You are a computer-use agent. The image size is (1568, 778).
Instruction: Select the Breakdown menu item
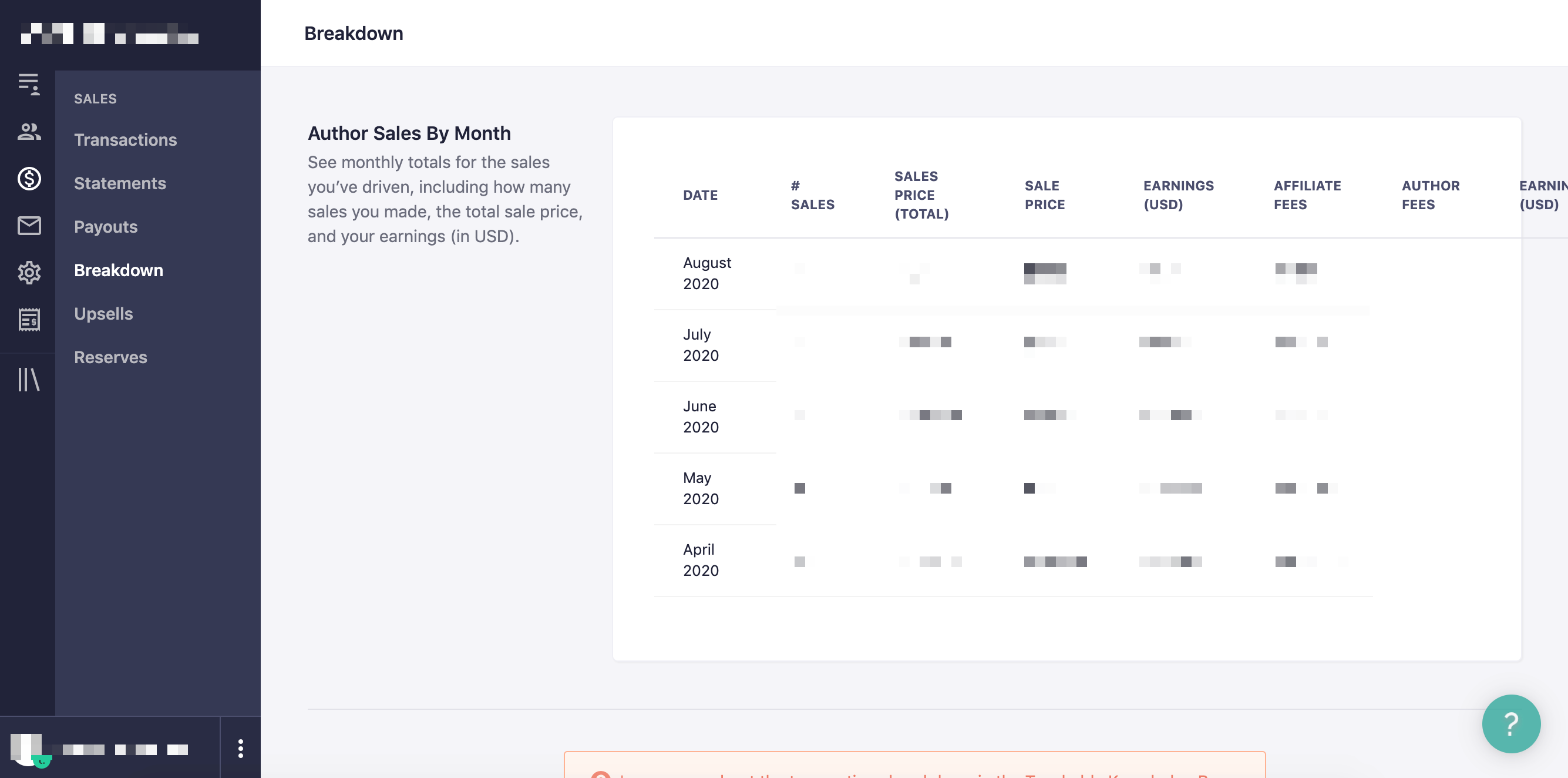click(118, 270)
